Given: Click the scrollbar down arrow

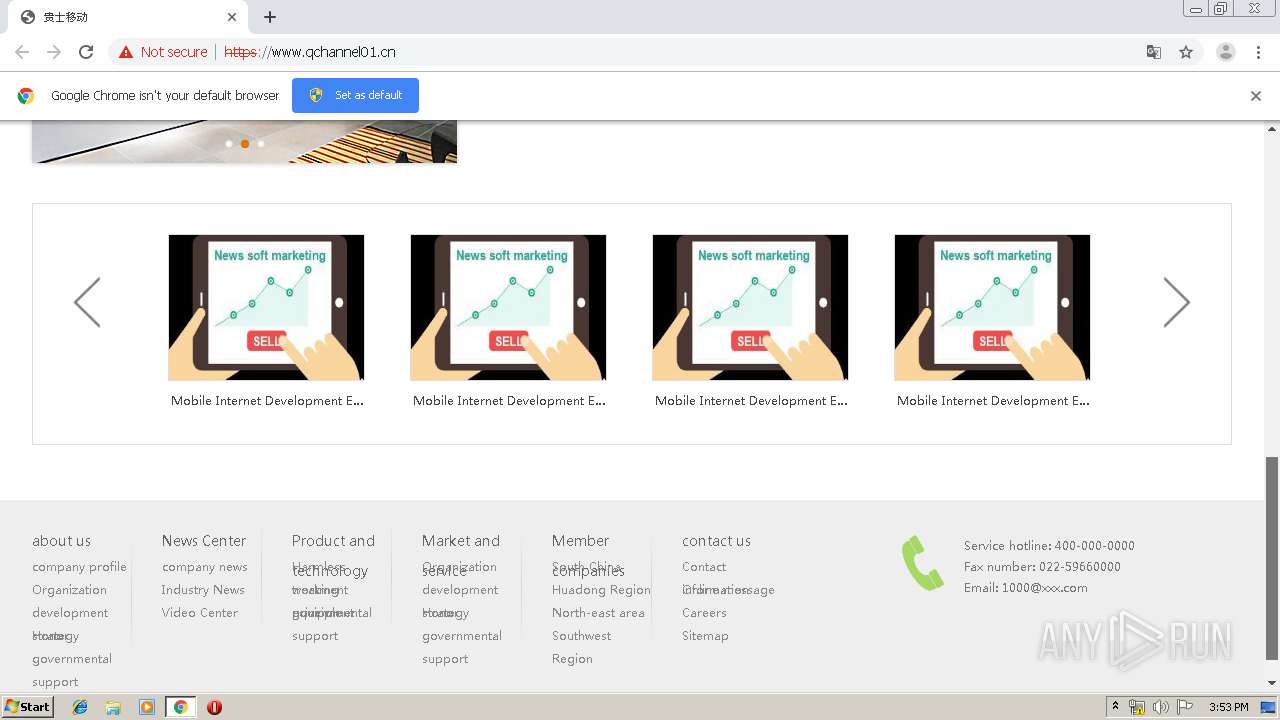Looking at the screenshot, I should pyautogui.click(x=1272, y=683).
